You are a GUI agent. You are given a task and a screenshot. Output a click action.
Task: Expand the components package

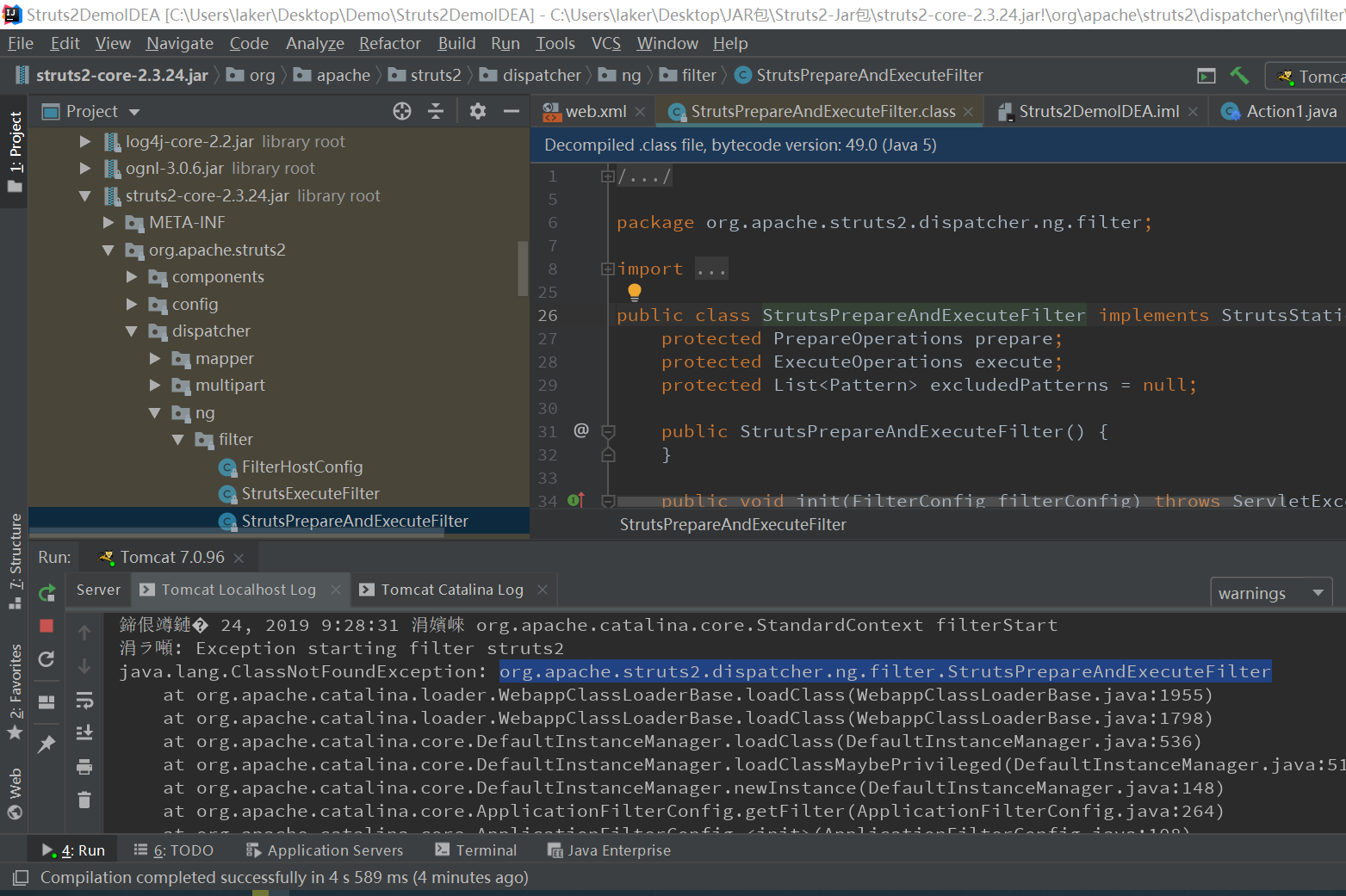tap(132, 277)
